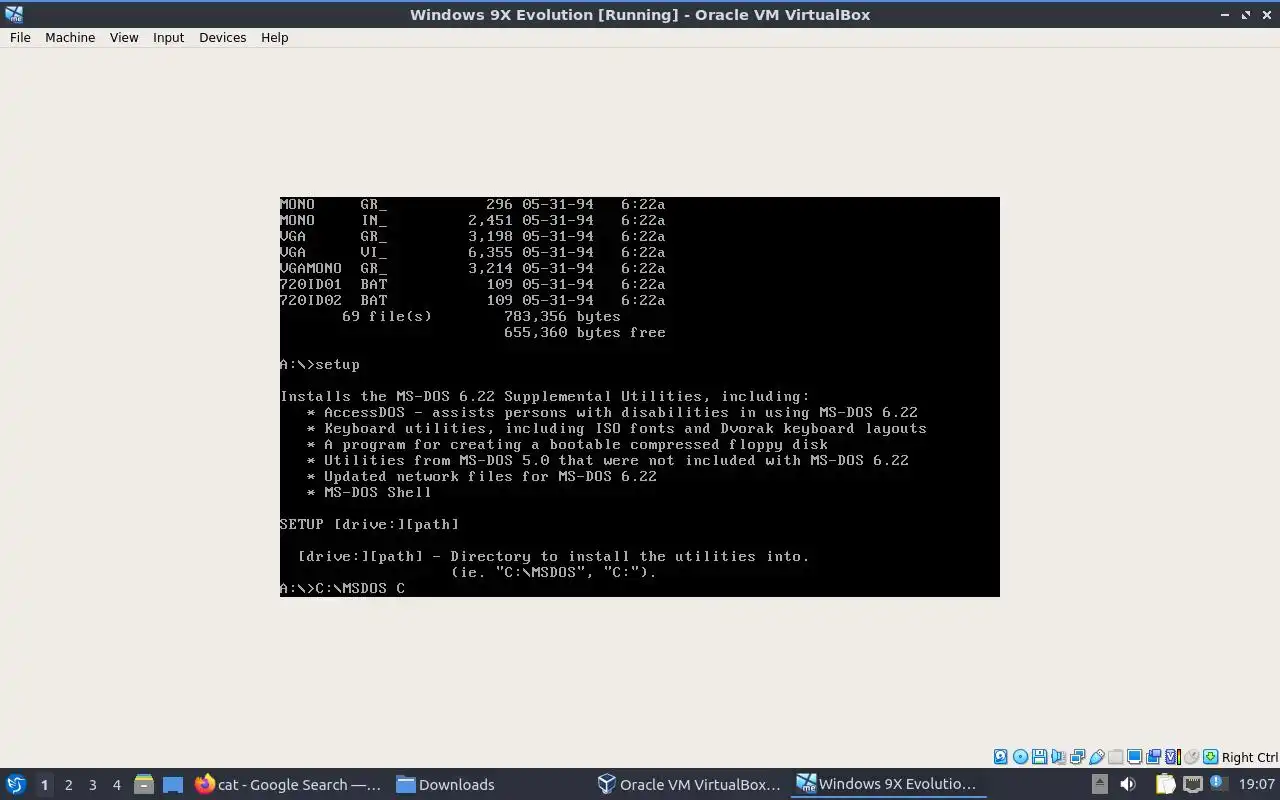1280x800 pixels.
Task: Click the 720ID02 BAT file row
Action: coord(473,300)
